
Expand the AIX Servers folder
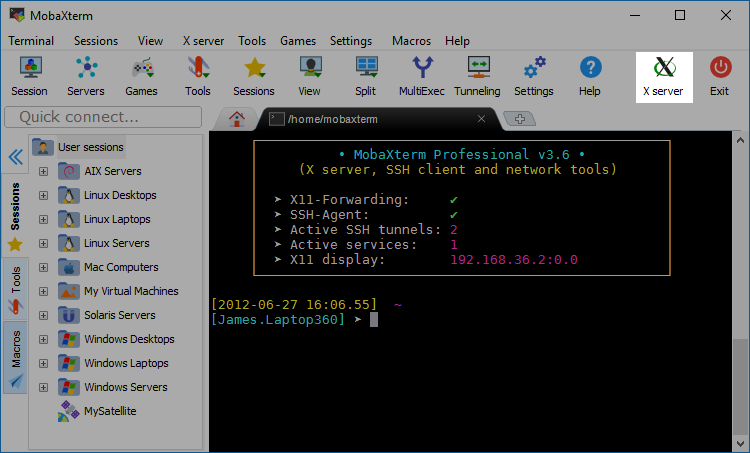click(x=43, y=171)
